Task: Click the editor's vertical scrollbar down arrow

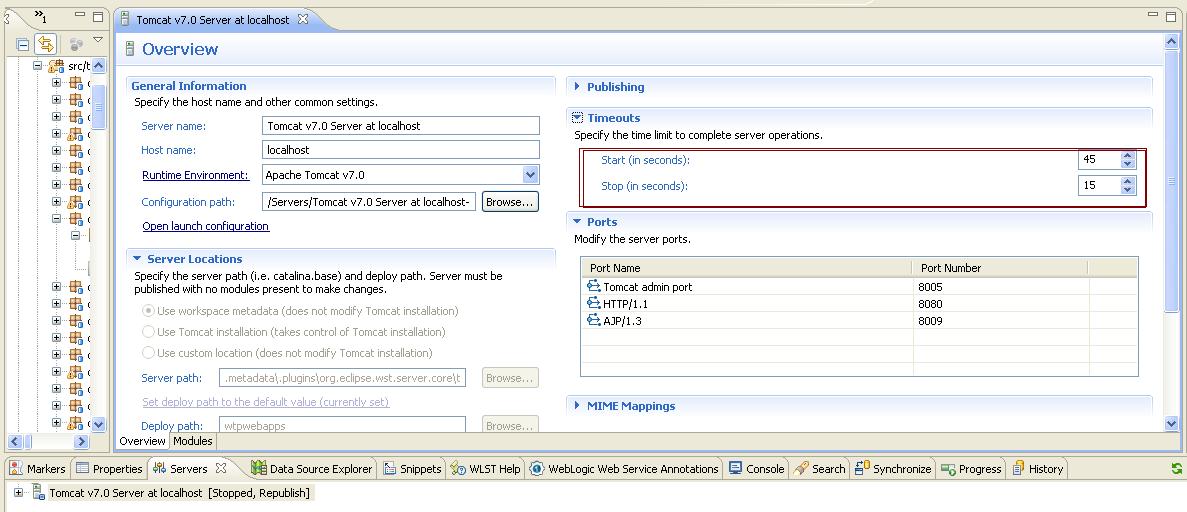Action: 1171,424
